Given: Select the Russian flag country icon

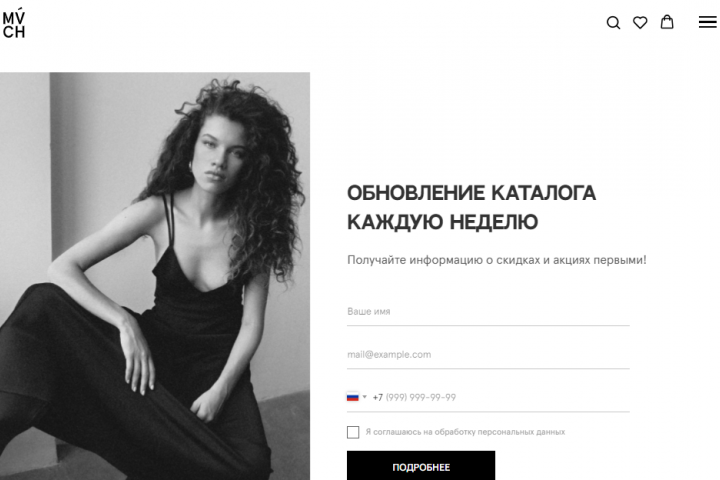Looking at the screenshot, I should point(353,397).
